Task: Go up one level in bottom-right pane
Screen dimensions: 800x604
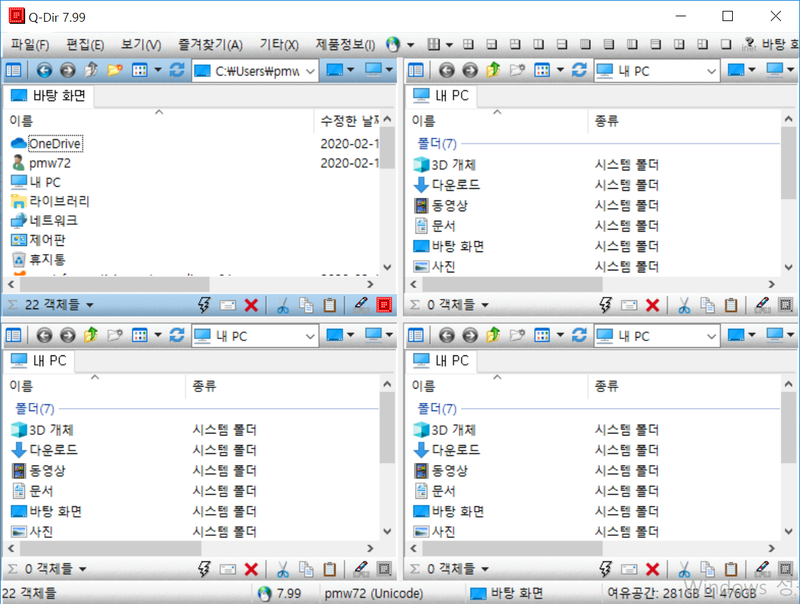Action: tap(493, 335)
